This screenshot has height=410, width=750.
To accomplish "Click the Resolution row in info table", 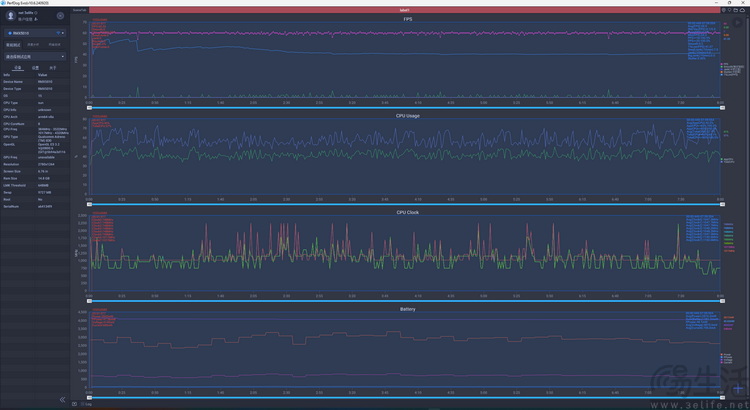I will coord(35,164).
